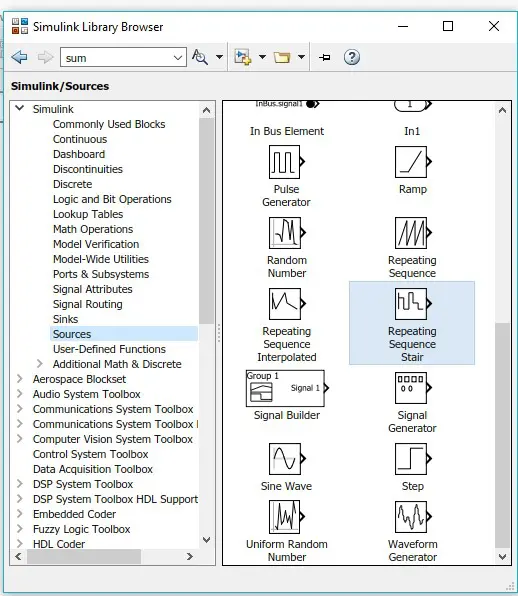The image size is (518, 596).
Task: Open the Ports & Subsystems library
Action: pos(101,274)
